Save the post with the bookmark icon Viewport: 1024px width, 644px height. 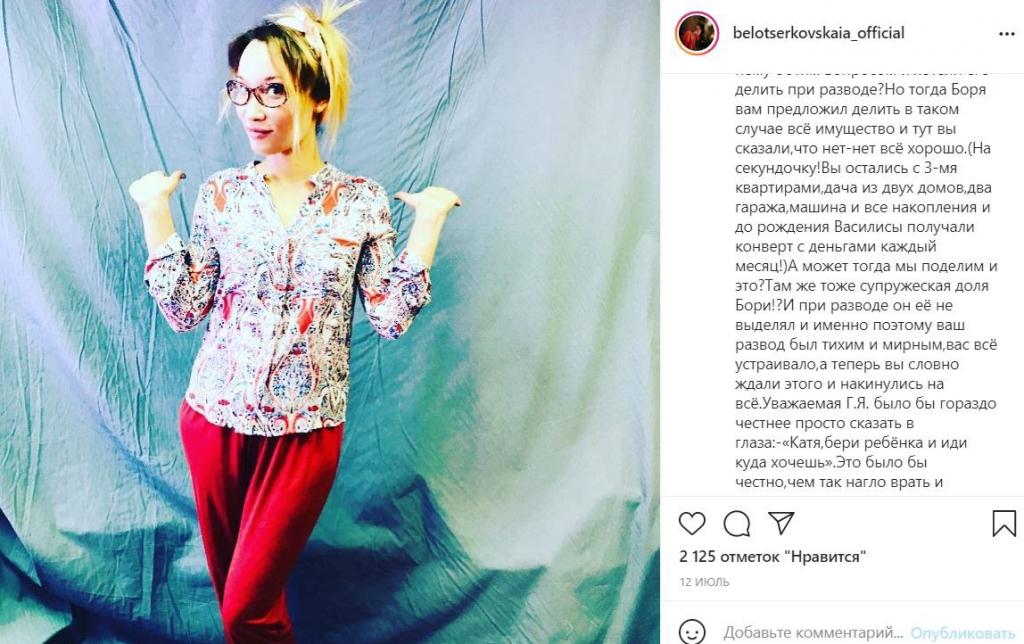pyautogui.click(x=1004, y=523)
